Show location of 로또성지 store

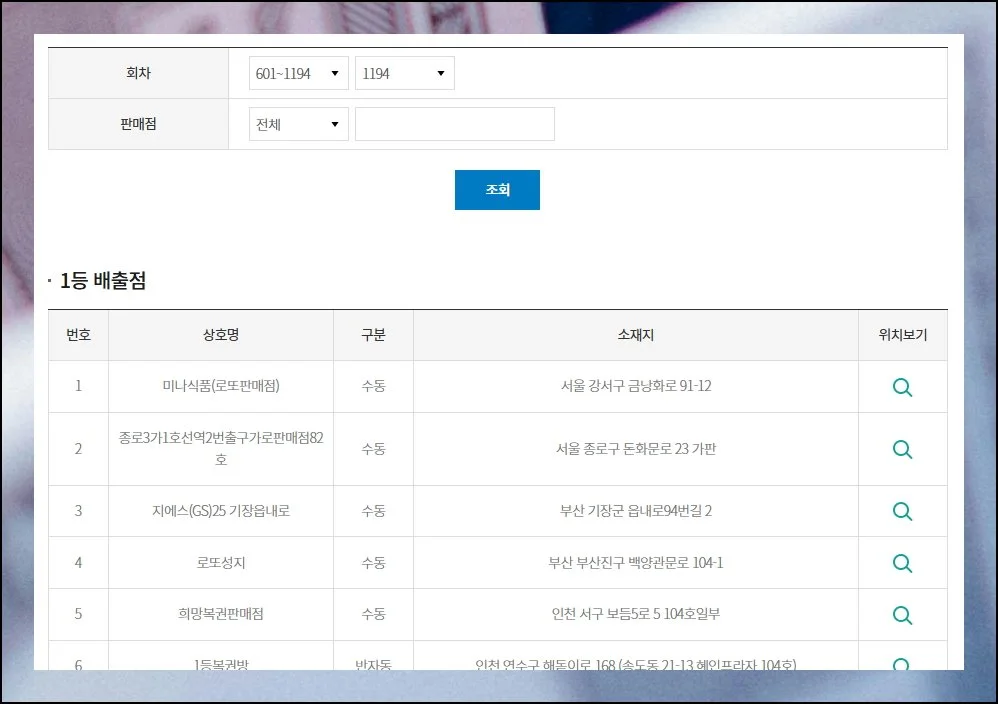click(x=902, y=563)
